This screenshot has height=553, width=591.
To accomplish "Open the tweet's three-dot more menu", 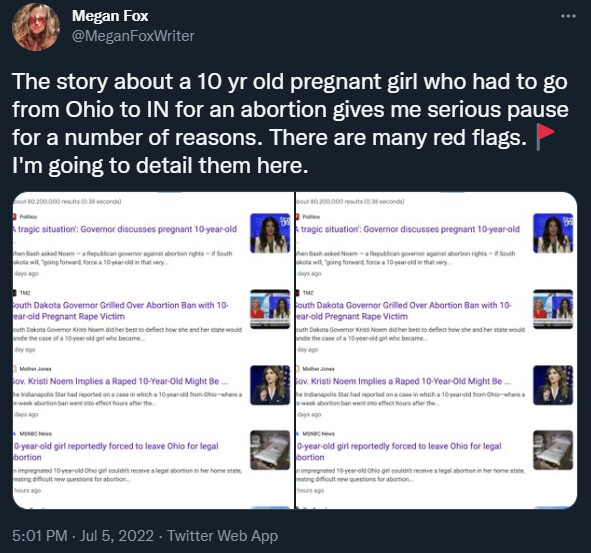I will (568, 16).
